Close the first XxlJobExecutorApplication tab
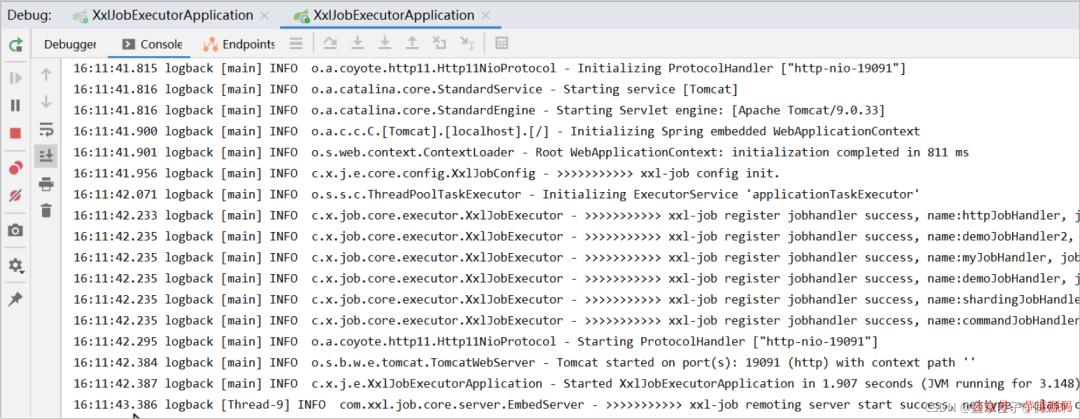The height and width of the screenshot is (419, 1080). (x=264, y=15)
